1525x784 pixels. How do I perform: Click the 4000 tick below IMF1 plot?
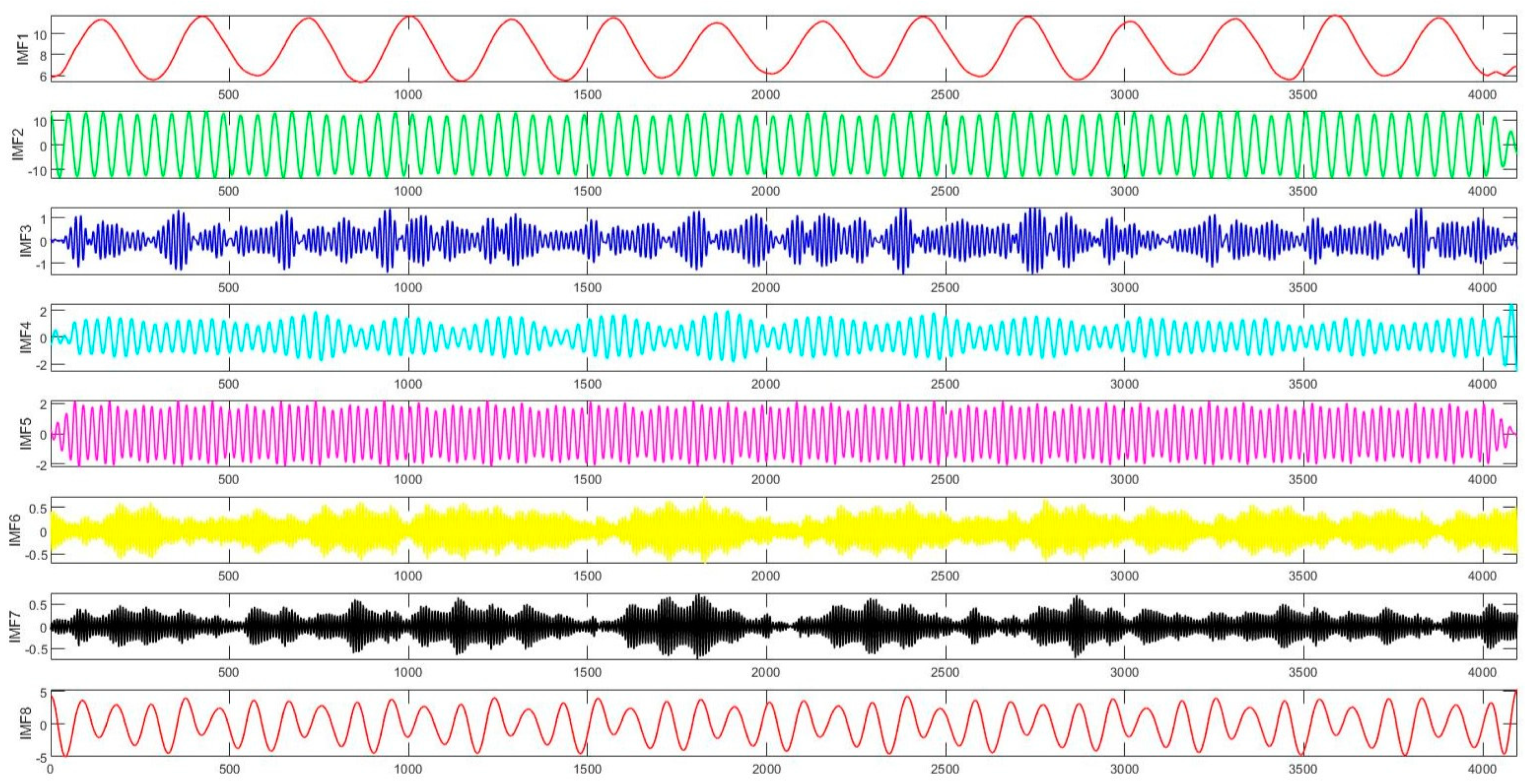1482,94
